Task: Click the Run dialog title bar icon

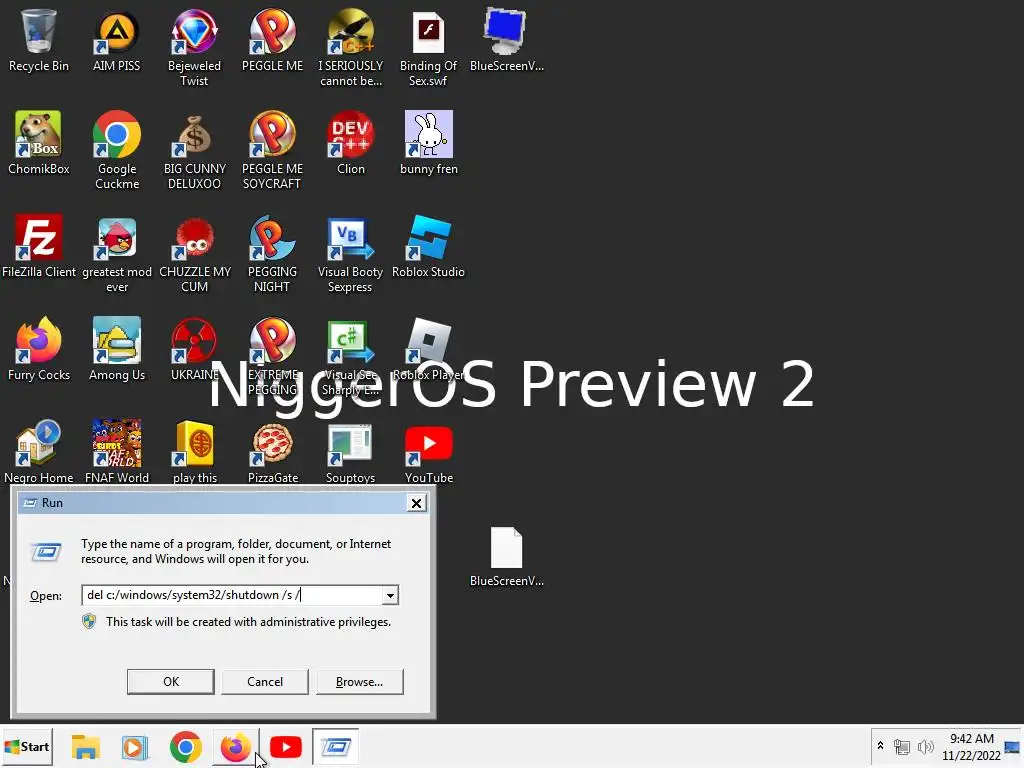Action: (29, 503)
